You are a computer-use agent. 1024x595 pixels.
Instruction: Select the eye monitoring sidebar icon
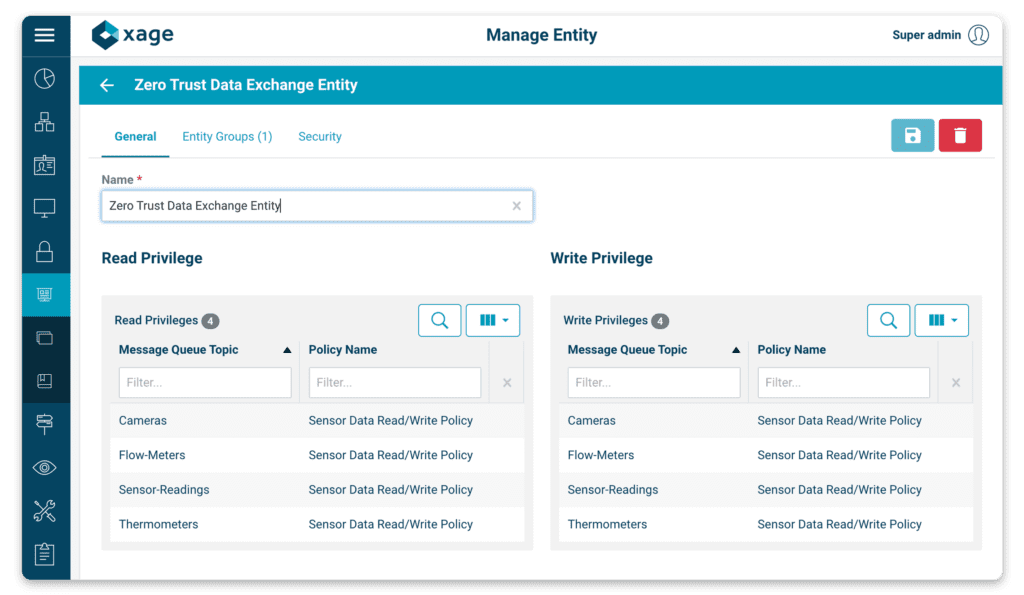(44, 467)
